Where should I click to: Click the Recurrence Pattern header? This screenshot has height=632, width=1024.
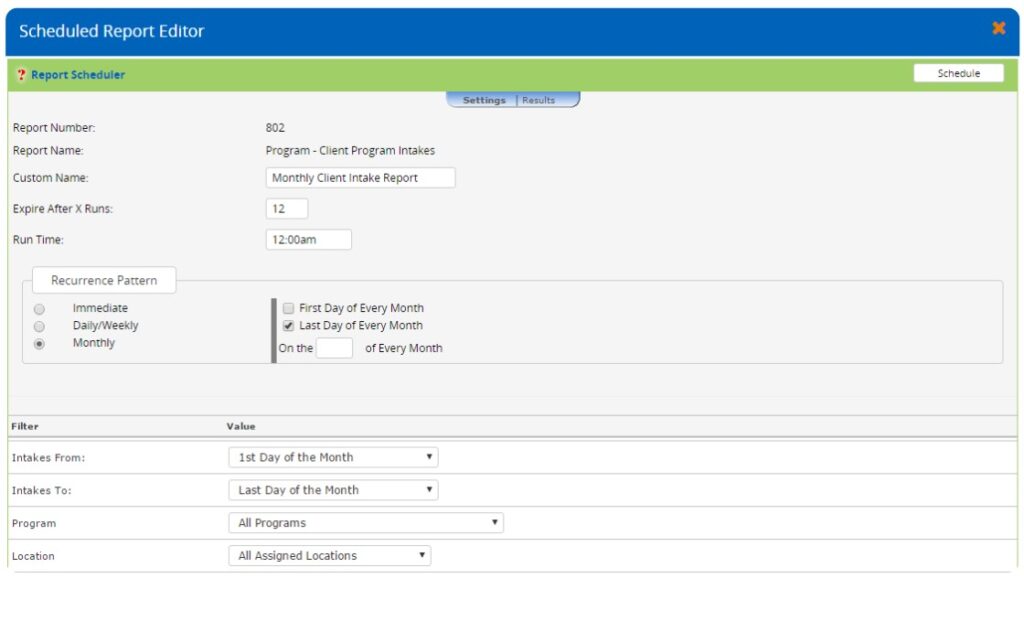[103, 280]
